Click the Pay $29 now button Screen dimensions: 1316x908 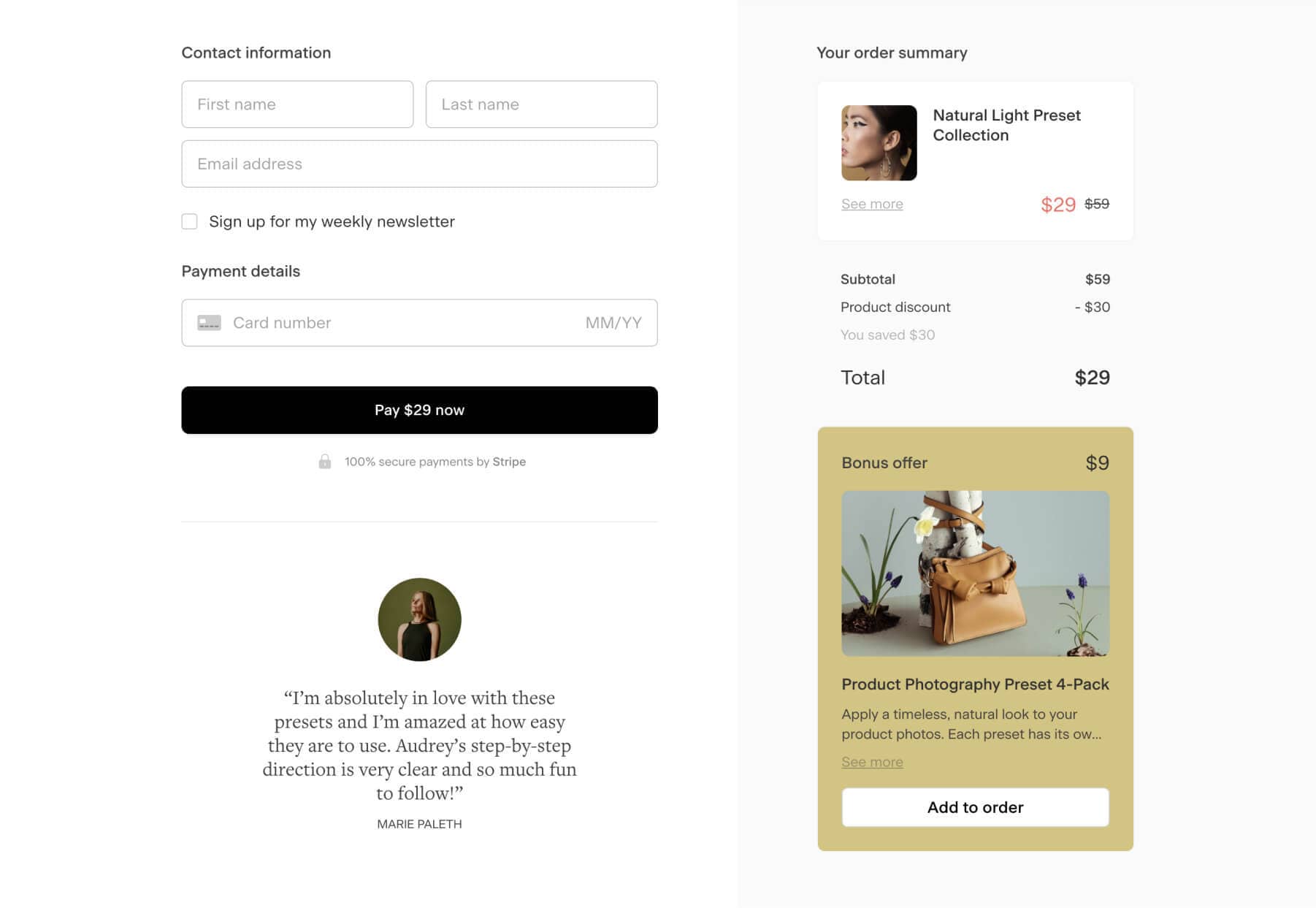(x=418, y=410)
